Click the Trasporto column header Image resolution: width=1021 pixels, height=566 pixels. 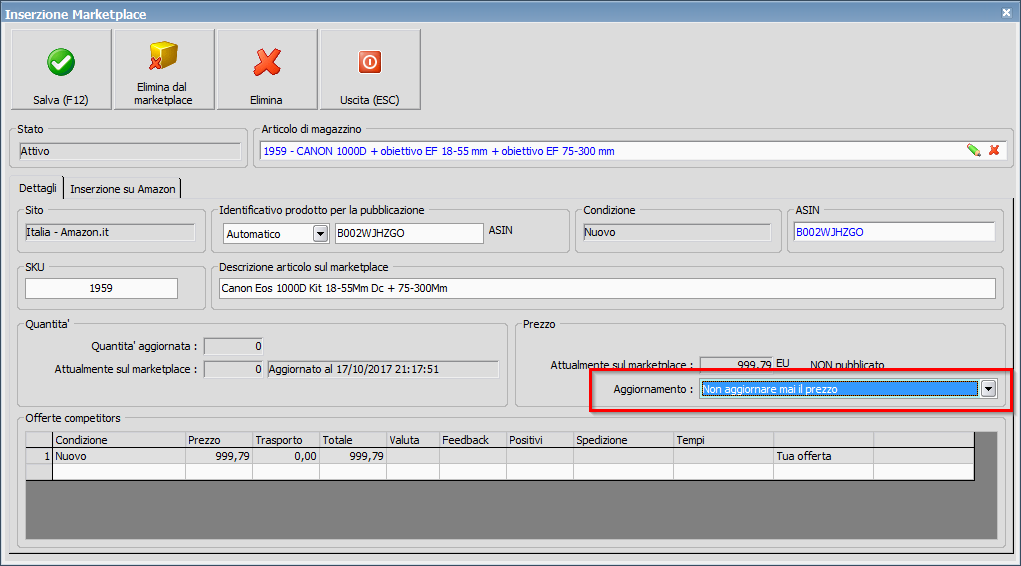[x=286, y=440]
